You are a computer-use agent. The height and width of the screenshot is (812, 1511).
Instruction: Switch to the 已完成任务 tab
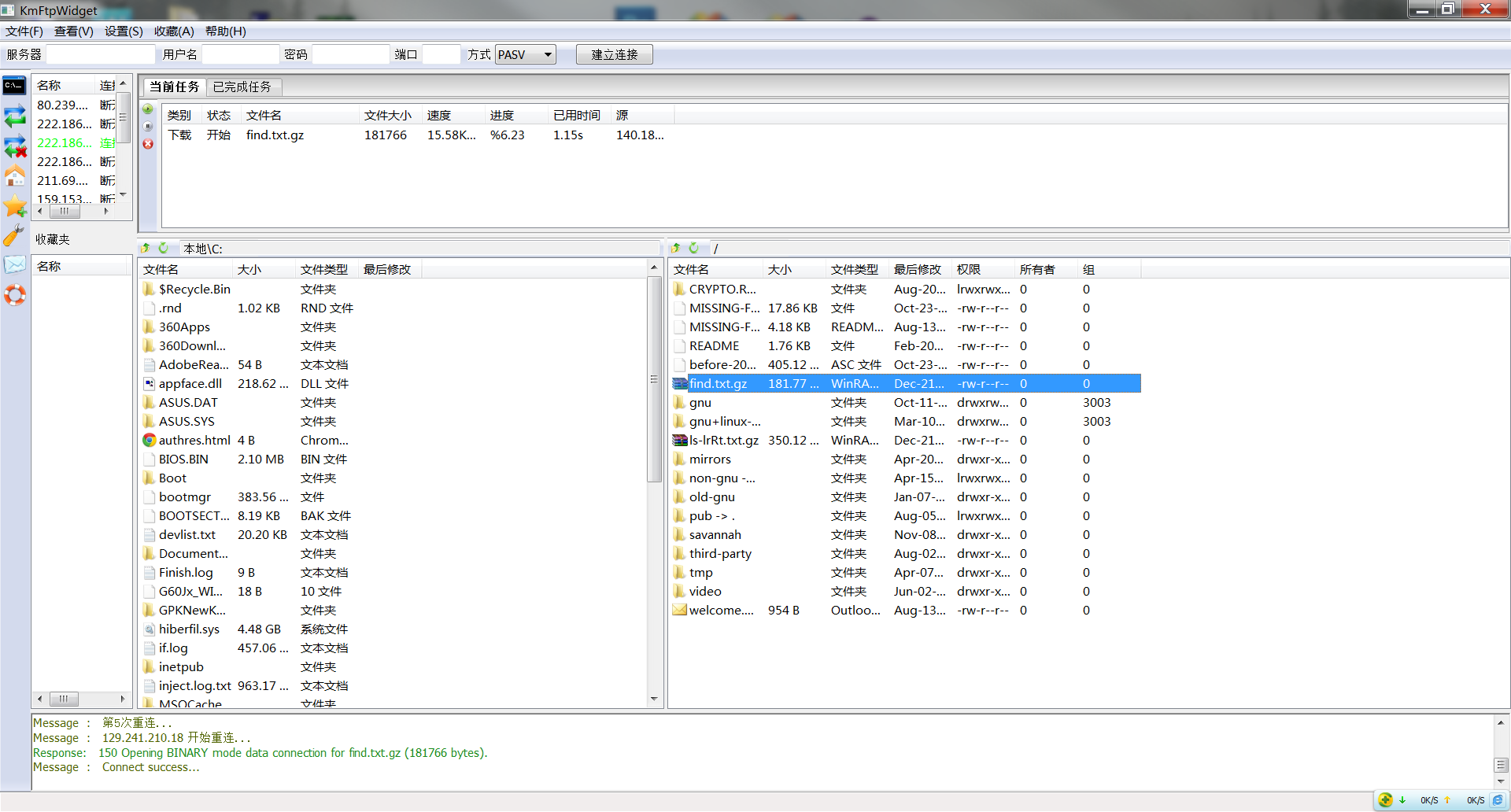(242, 87)
